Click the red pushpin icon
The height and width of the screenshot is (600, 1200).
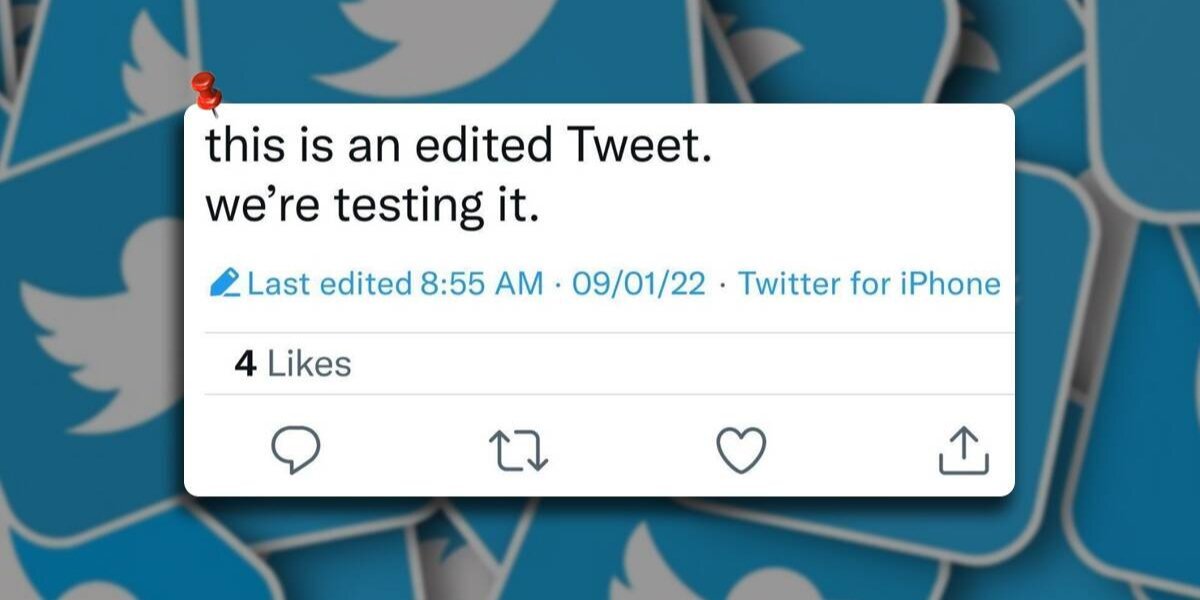206,93
